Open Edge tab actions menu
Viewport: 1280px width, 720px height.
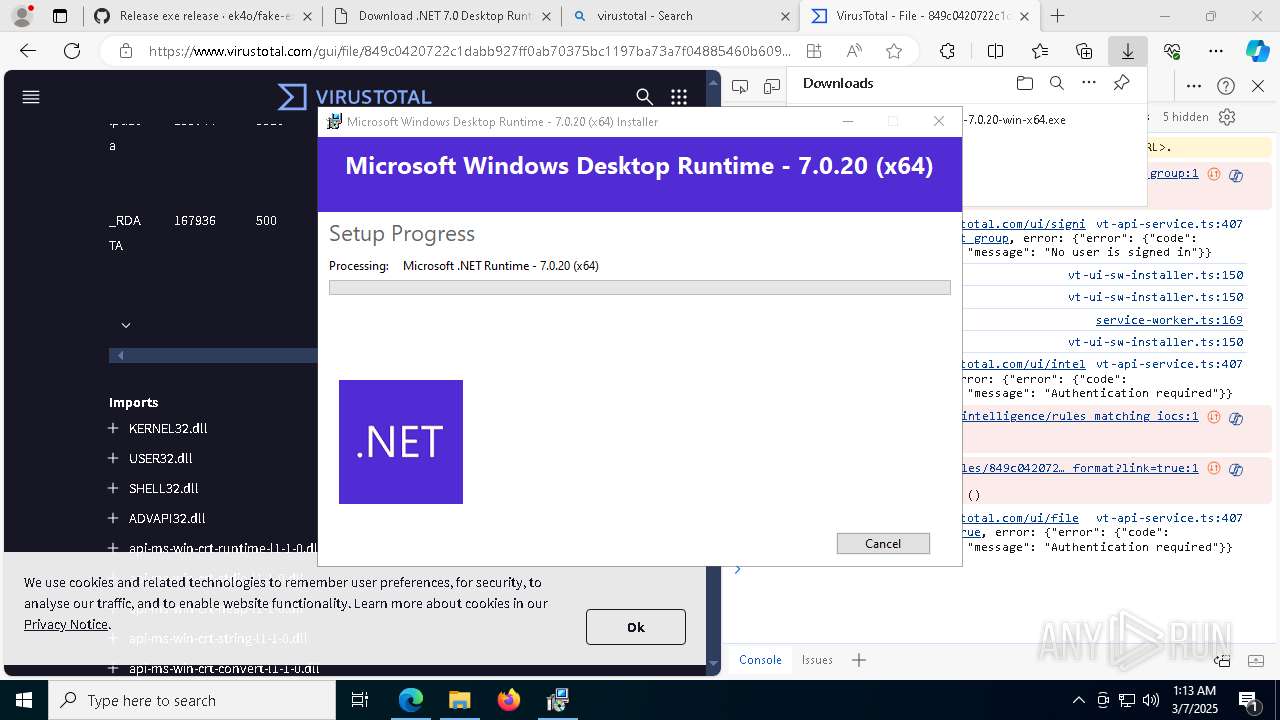[x=60, y=16]
